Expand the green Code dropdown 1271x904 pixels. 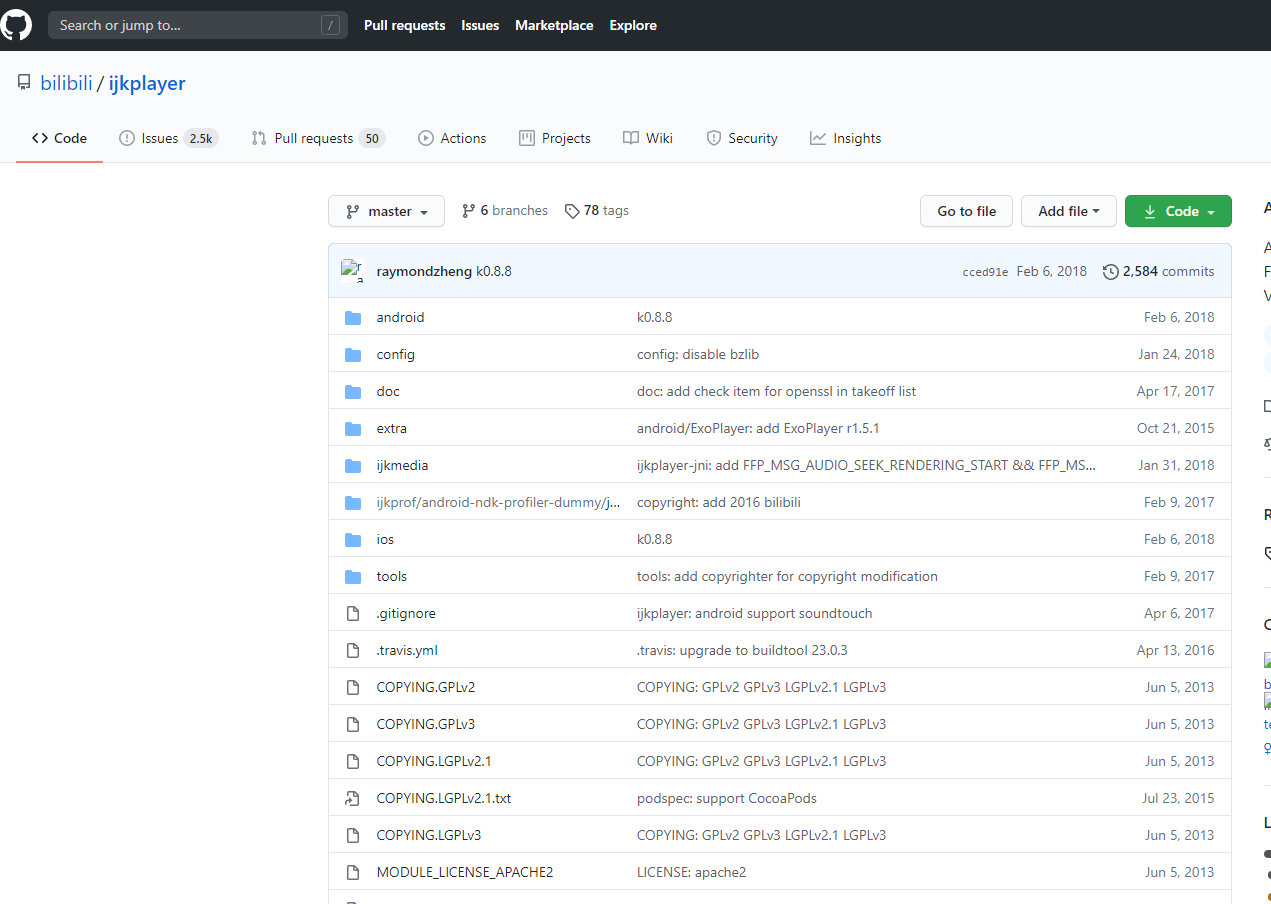click(1178, 211)
